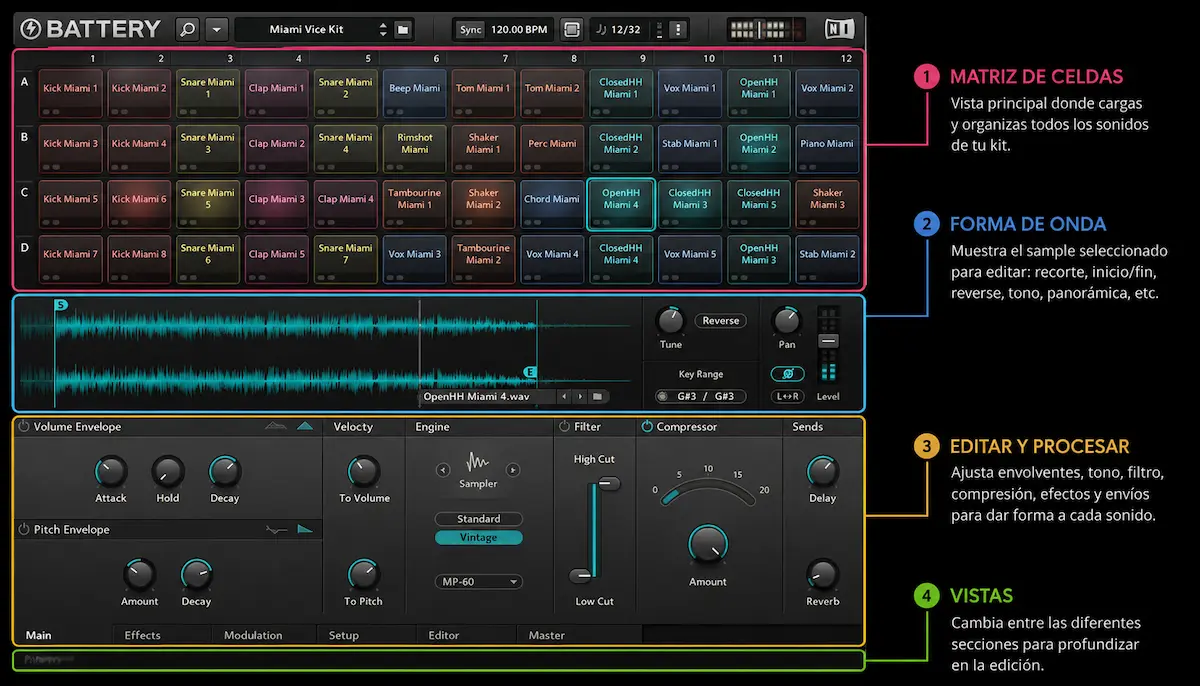Screen dimensions: 1200x686
Task: Select the Piano Miami cell
Action: point(827,149)
